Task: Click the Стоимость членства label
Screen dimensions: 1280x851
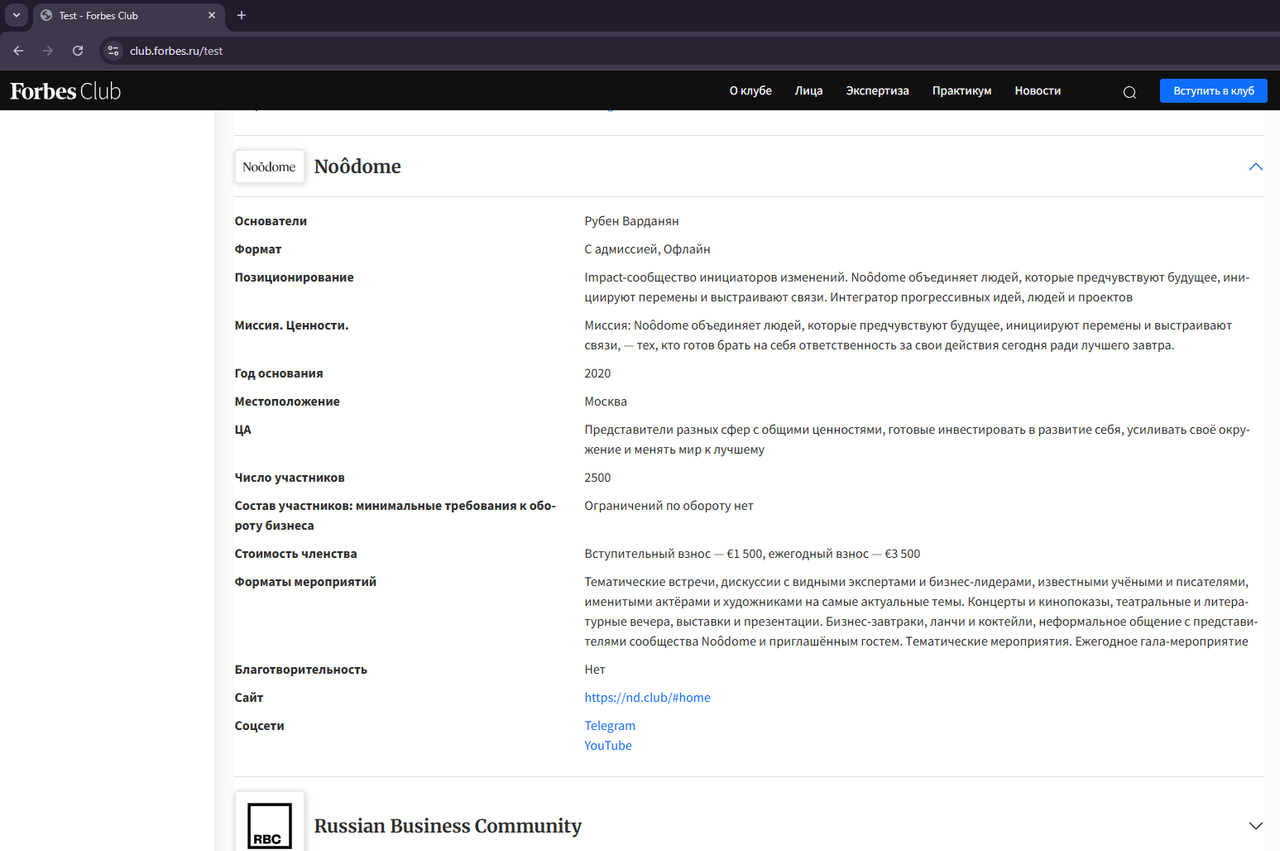Action: pyautogui.click(x=296, y=554)
